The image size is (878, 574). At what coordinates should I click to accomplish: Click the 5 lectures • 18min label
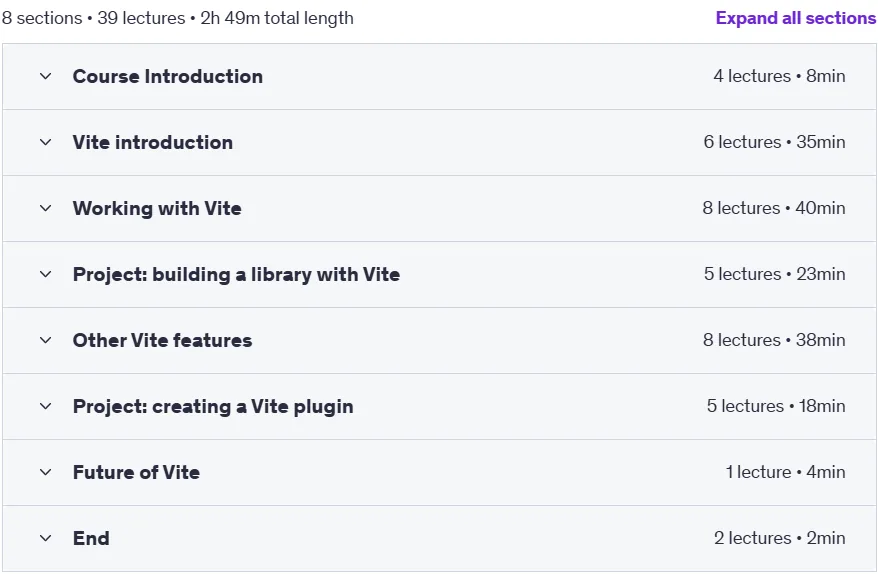[x=776, y=407]
